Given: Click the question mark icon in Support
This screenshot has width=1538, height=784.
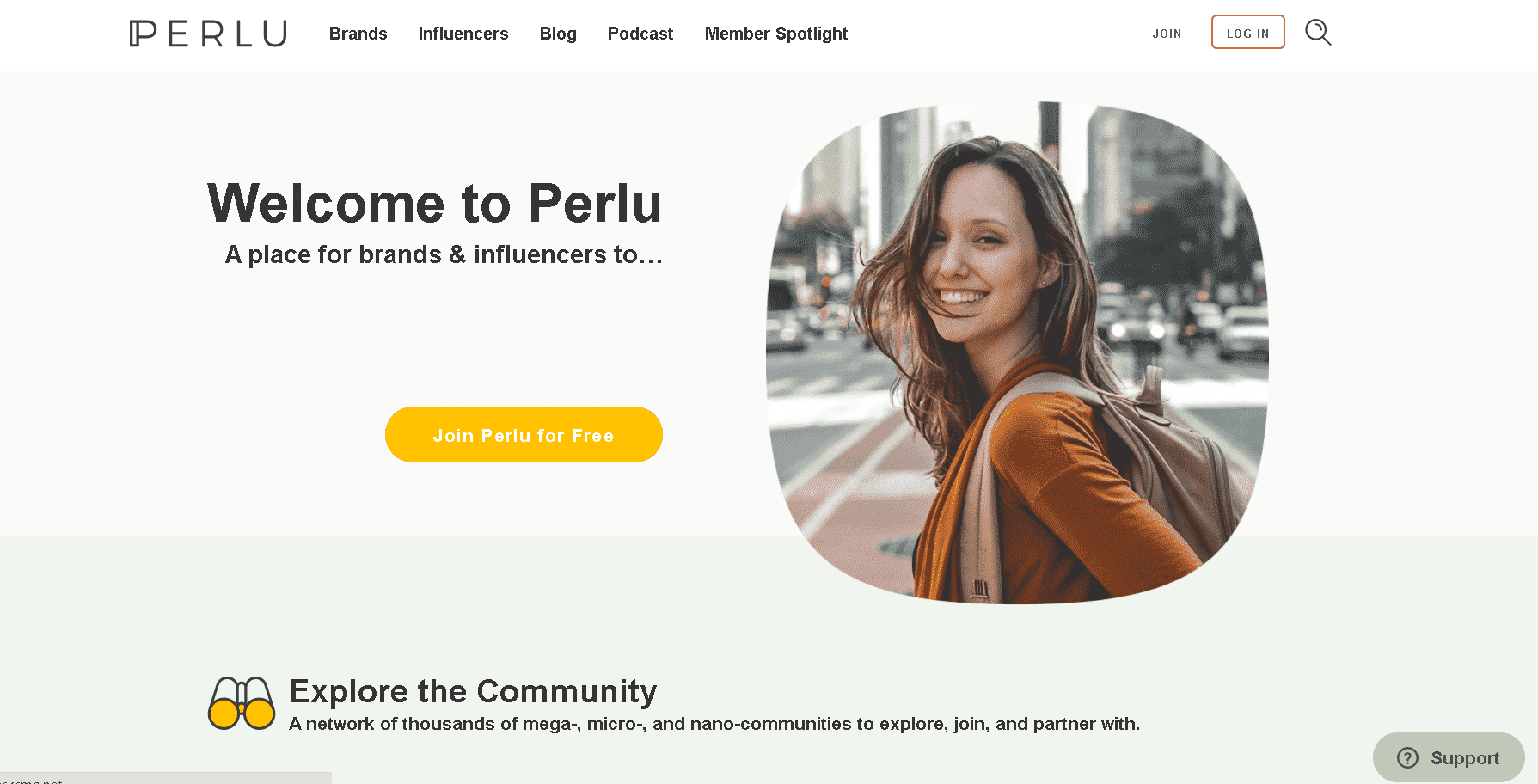Looking at the screenshot, I should [x=1407, y=757].
